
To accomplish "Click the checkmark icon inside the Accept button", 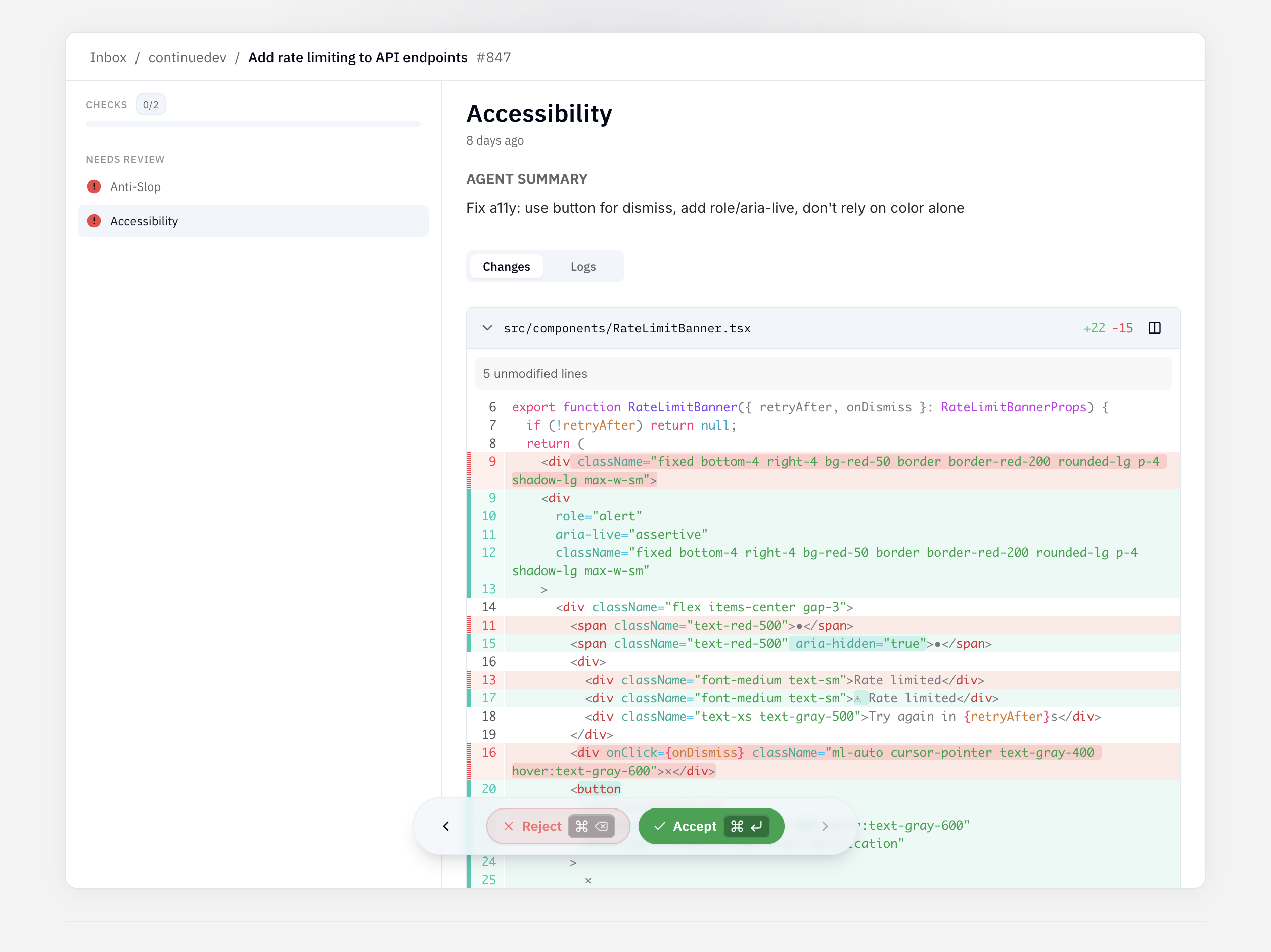I will [x=659, y=826].
